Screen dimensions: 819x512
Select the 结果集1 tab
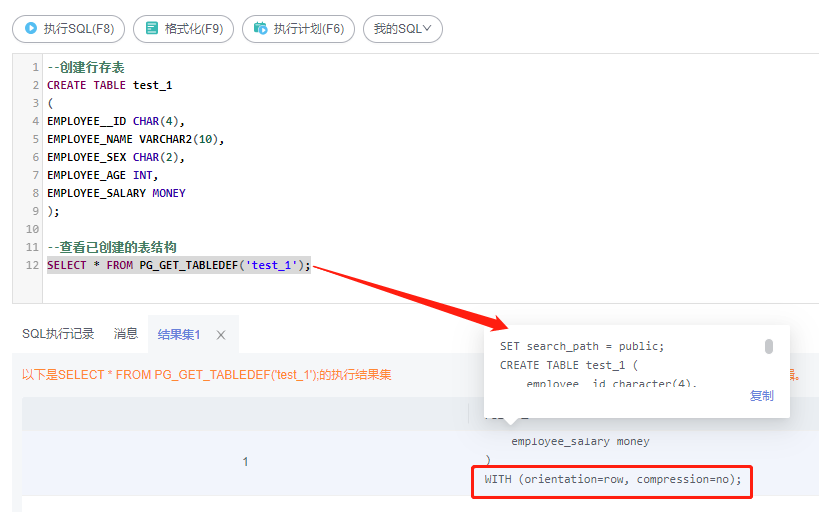179,334
